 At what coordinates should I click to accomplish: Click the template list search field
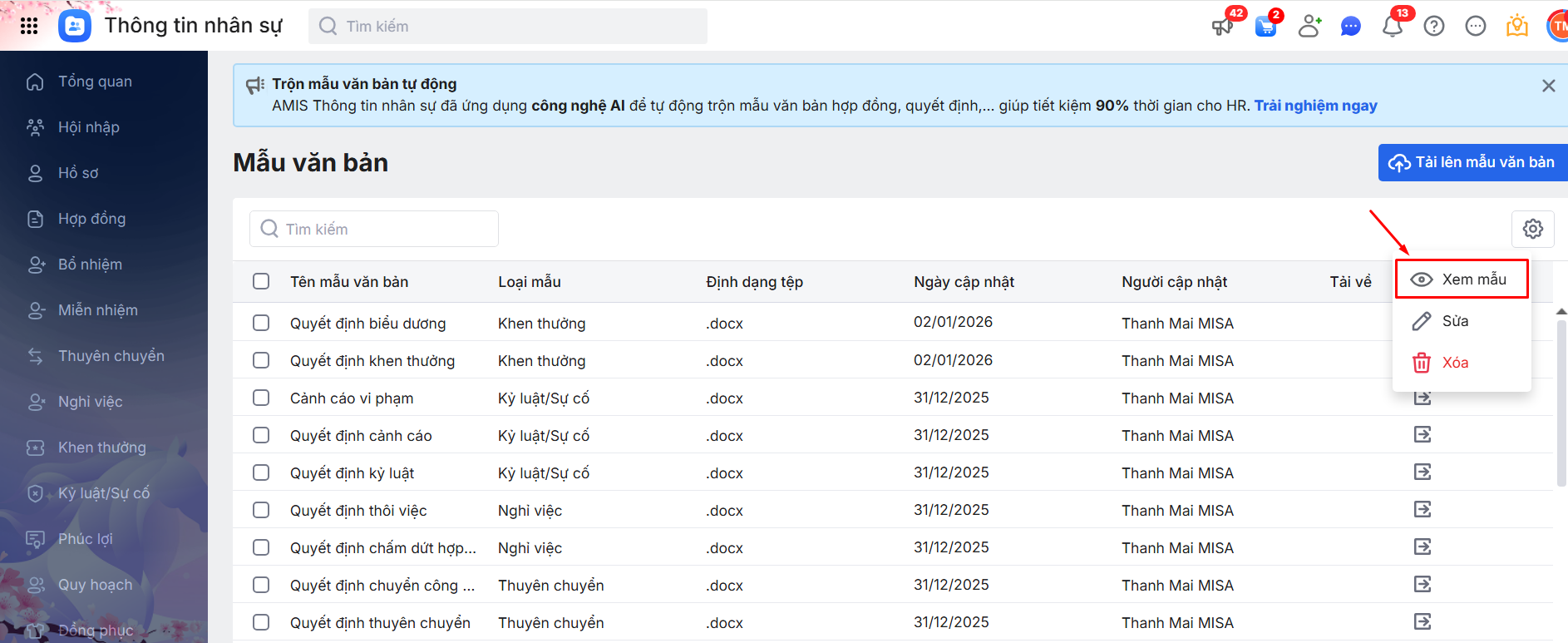point(374,229)
